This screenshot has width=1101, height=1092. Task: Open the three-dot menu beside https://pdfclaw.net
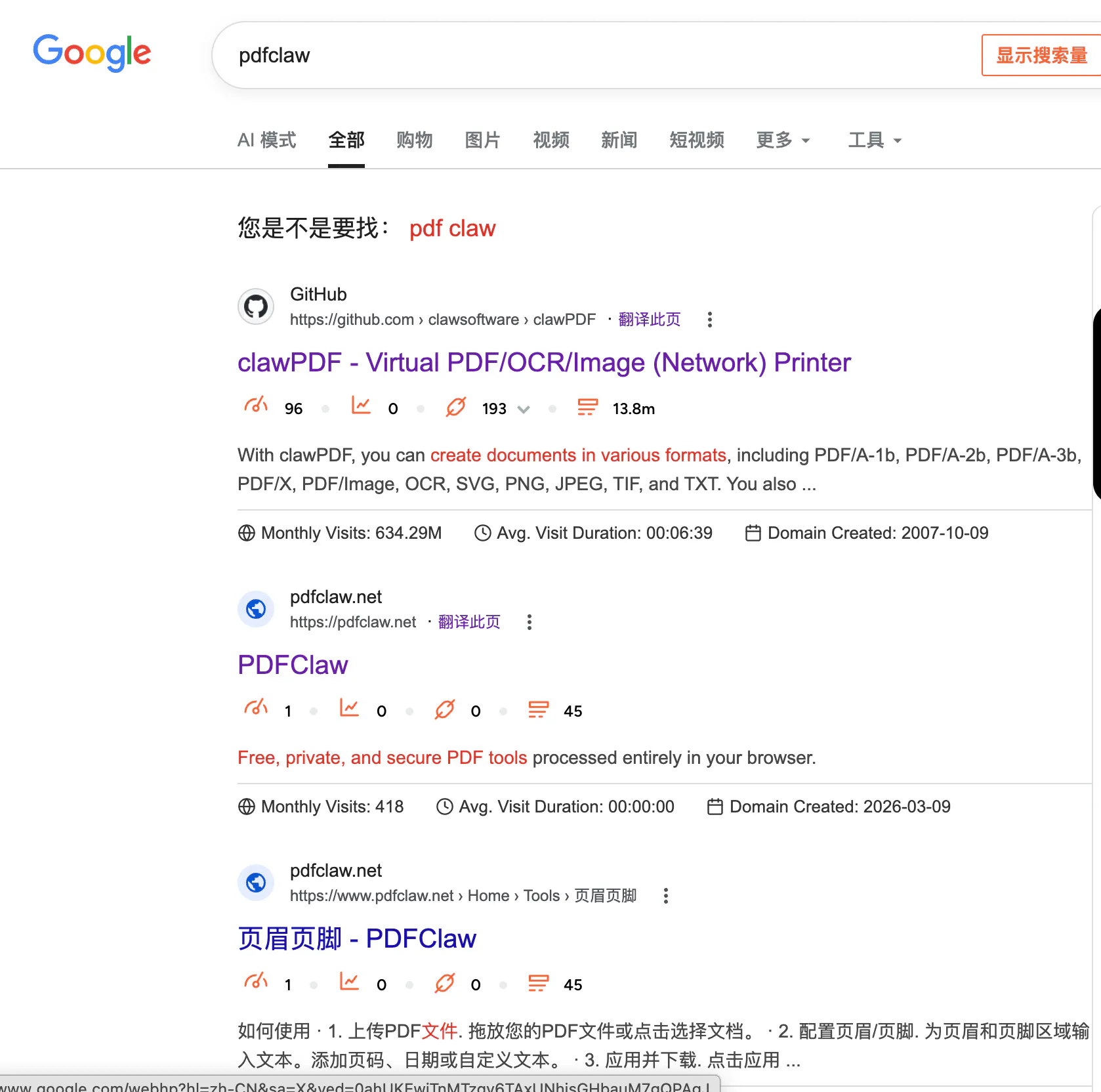click(530, 622)
